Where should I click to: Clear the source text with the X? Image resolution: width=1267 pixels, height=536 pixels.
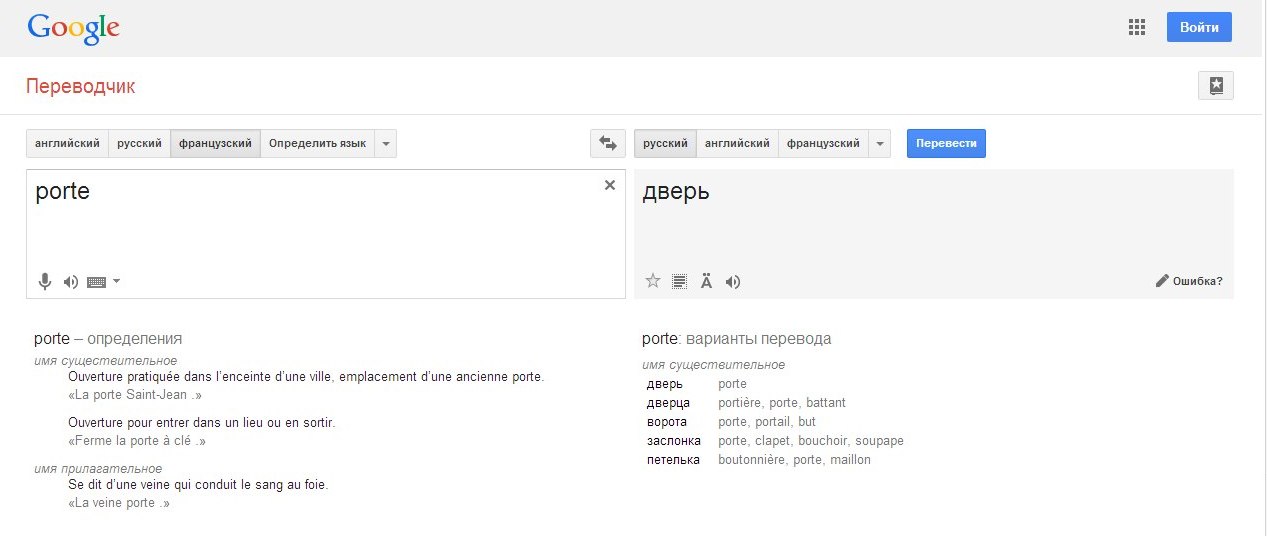tap(610, 185)
